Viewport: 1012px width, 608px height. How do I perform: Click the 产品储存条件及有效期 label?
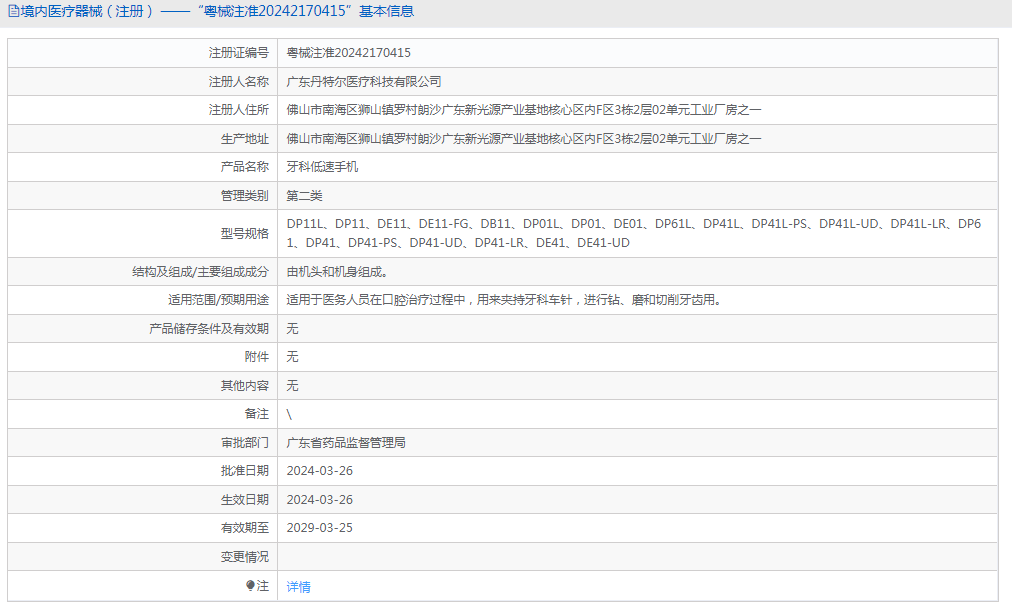[209, 329]
